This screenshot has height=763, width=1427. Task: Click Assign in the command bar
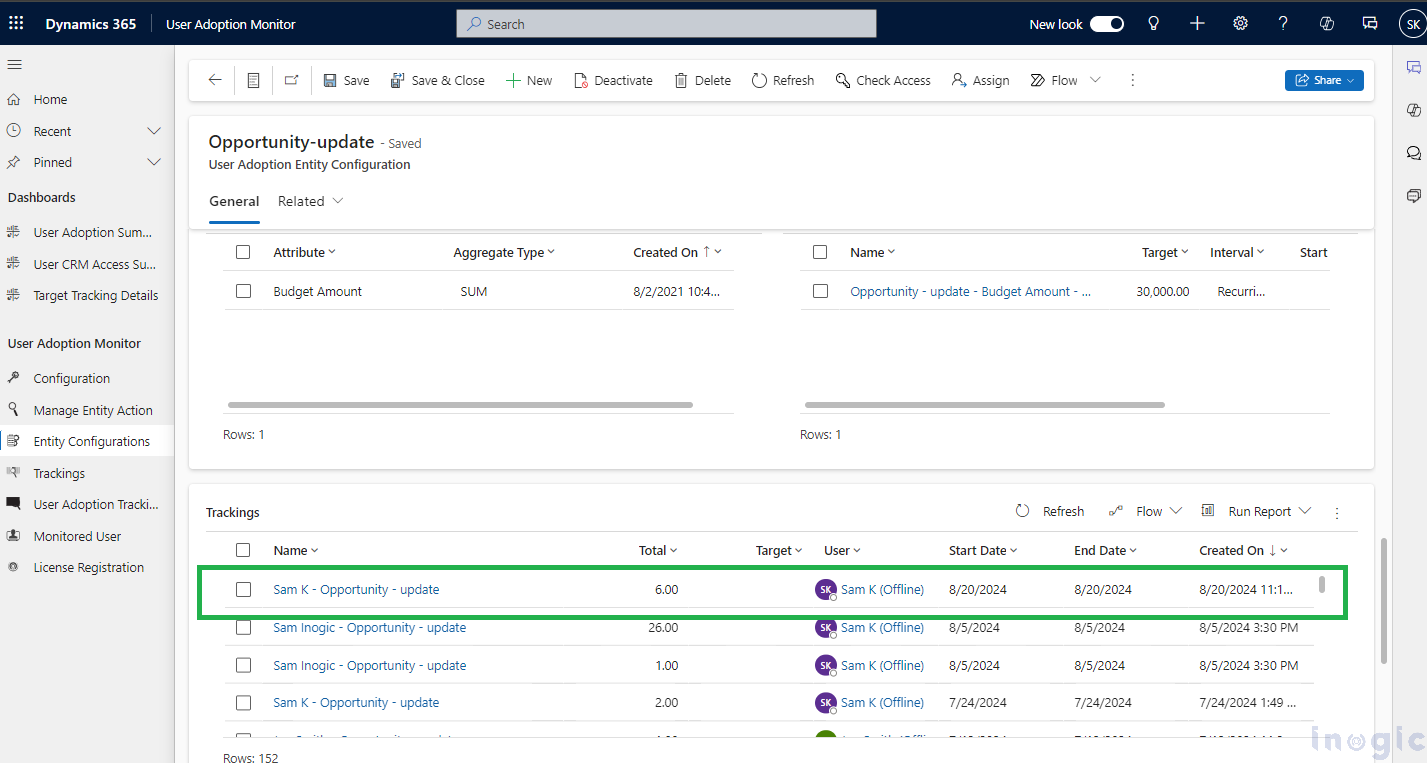point(980,80)
